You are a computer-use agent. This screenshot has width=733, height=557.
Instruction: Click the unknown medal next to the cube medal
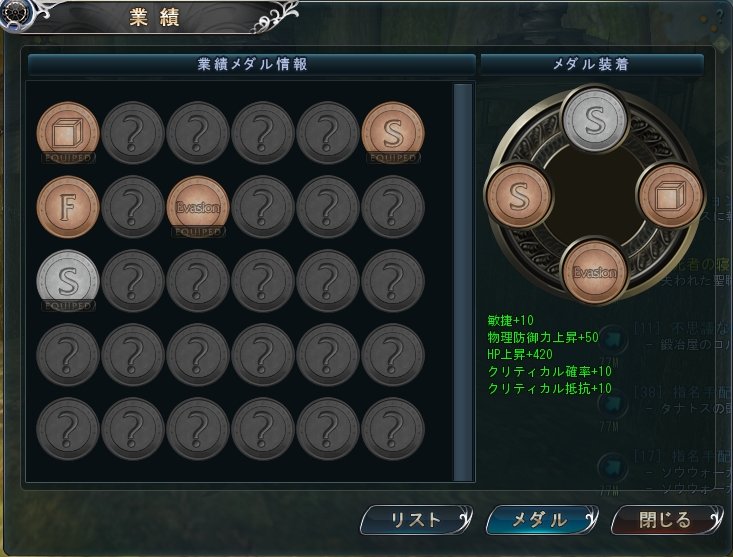(x=133, y=133)
